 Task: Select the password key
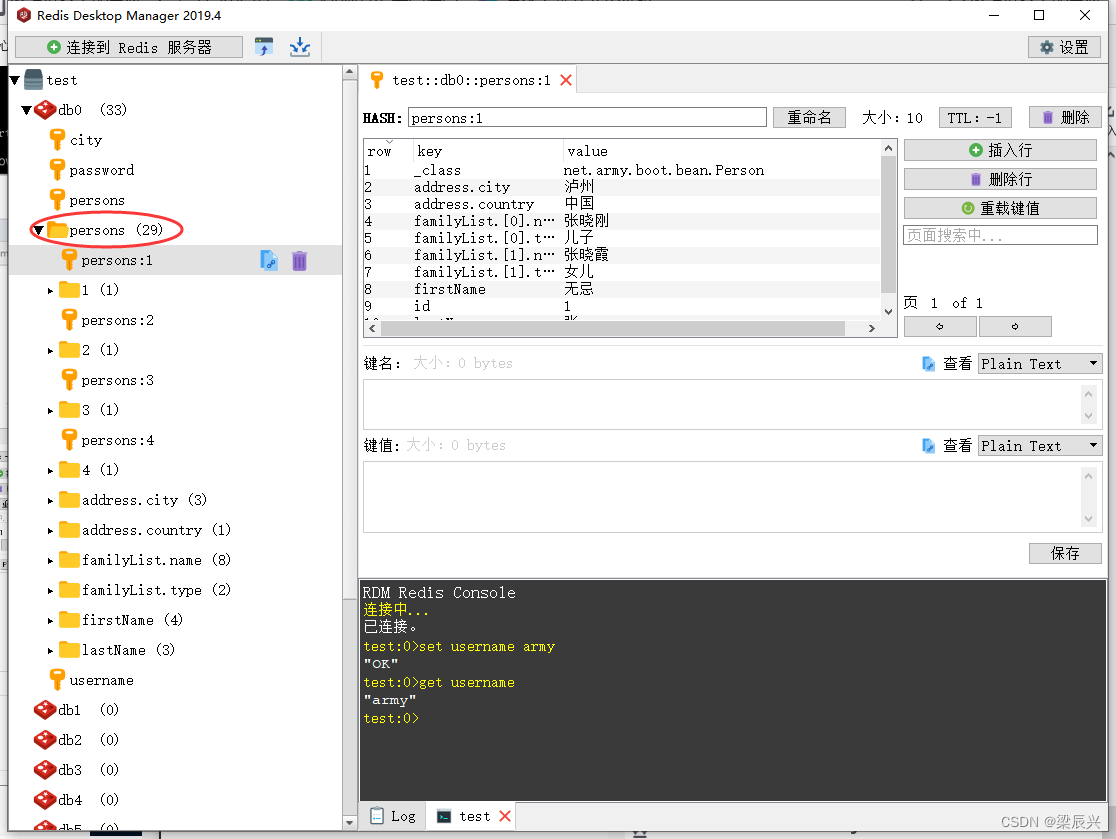(101, 170)
